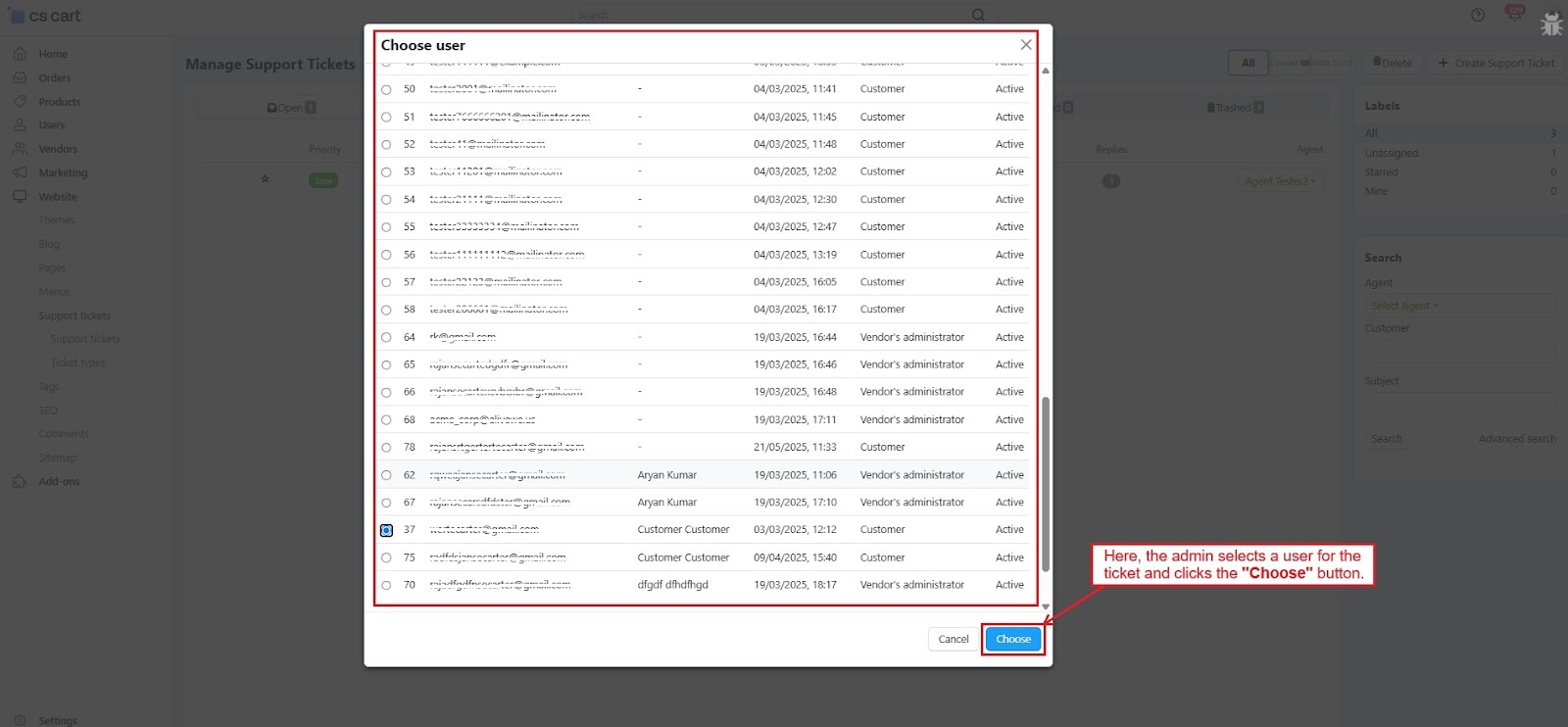Click the star icon on the ticket row
Viewport: 1568px width, 727px height.
pos(265,179)
